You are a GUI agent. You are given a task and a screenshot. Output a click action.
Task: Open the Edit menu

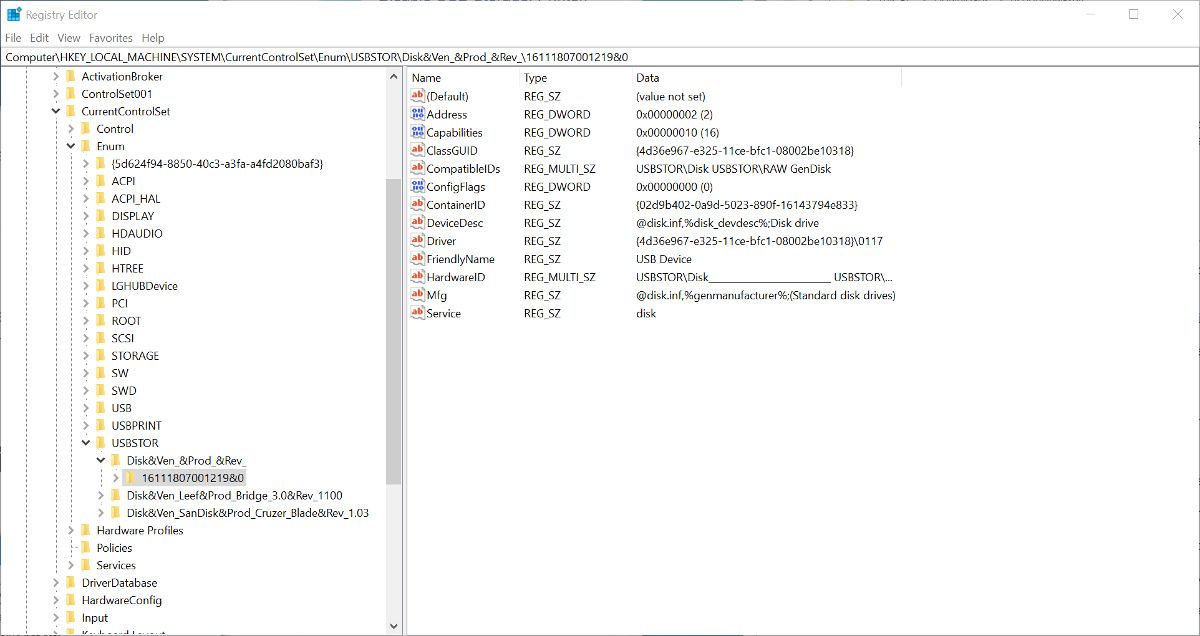[x=40, y=38]
